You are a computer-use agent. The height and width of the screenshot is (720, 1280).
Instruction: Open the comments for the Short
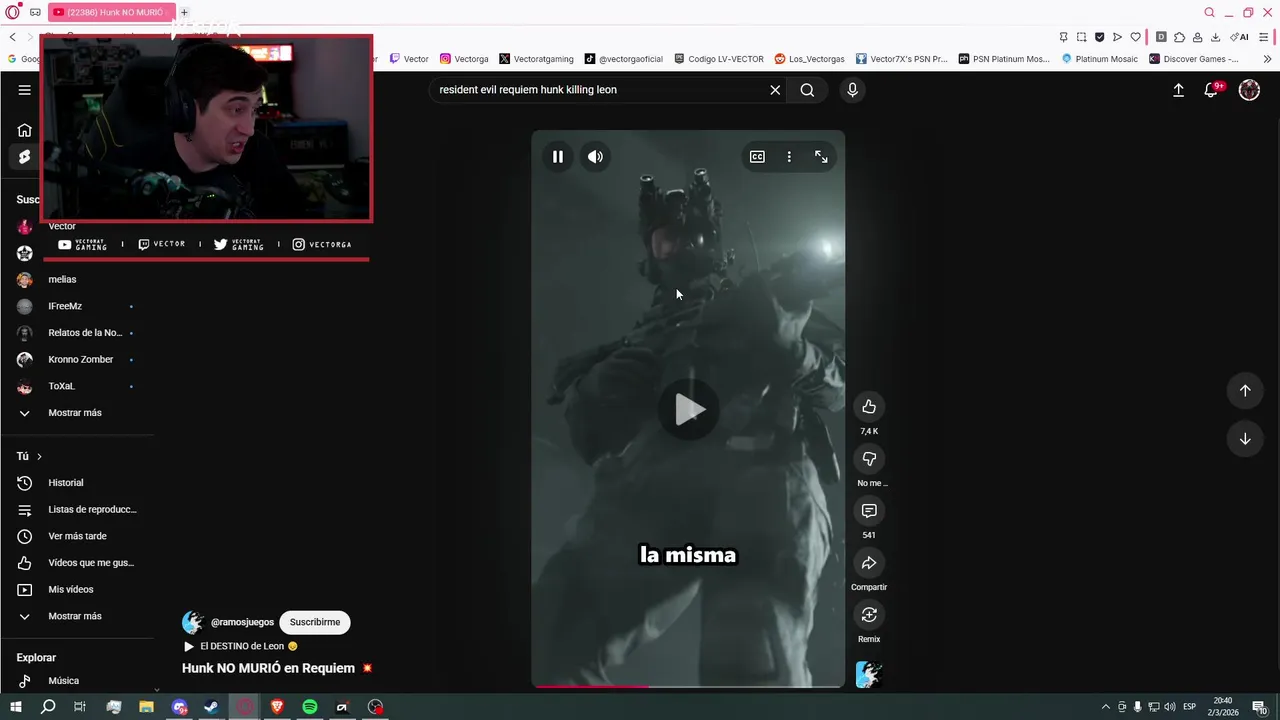869,511
